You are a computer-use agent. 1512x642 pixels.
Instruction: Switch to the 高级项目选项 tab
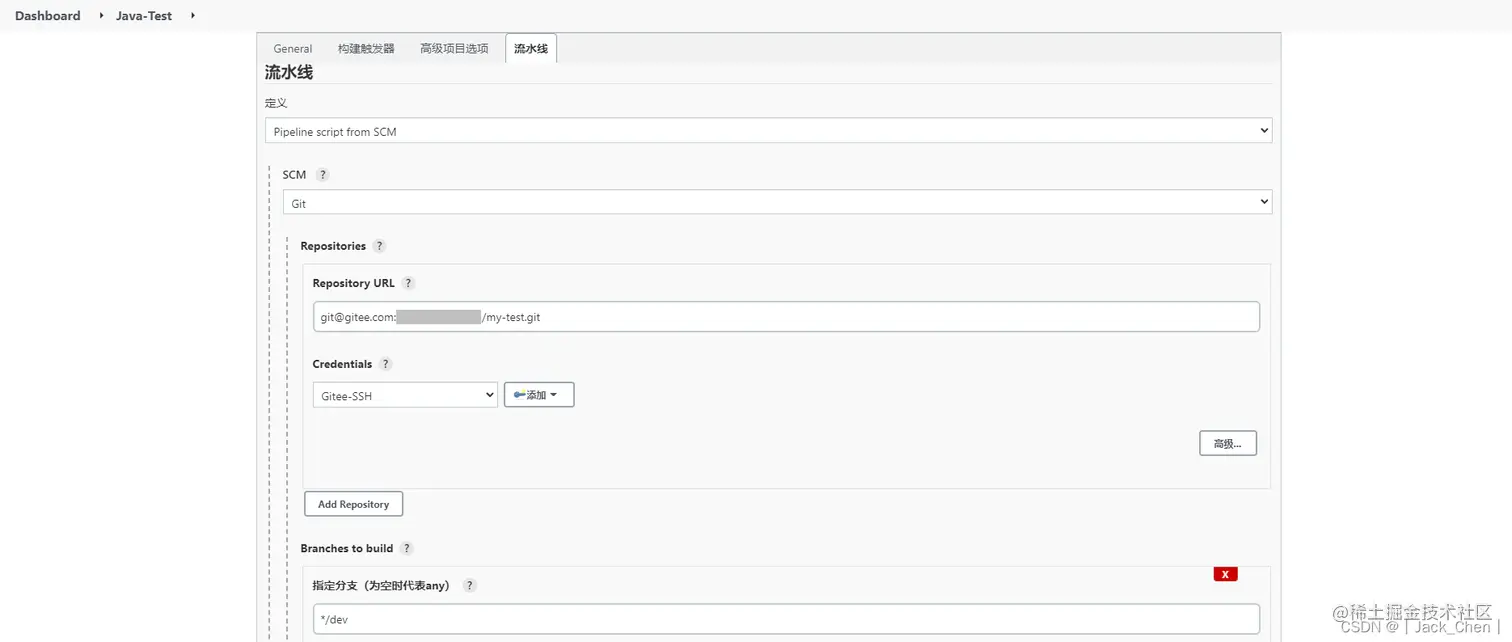tap(454, 48)
